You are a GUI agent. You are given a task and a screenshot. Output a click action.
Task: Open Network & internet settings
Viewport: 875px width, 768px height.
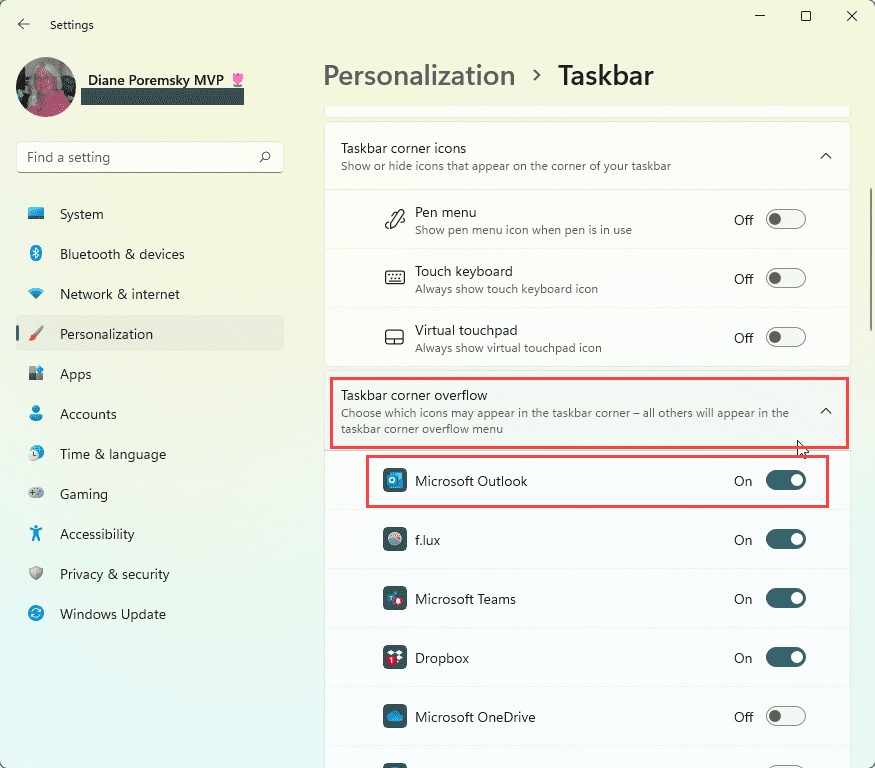pos(150,294)
